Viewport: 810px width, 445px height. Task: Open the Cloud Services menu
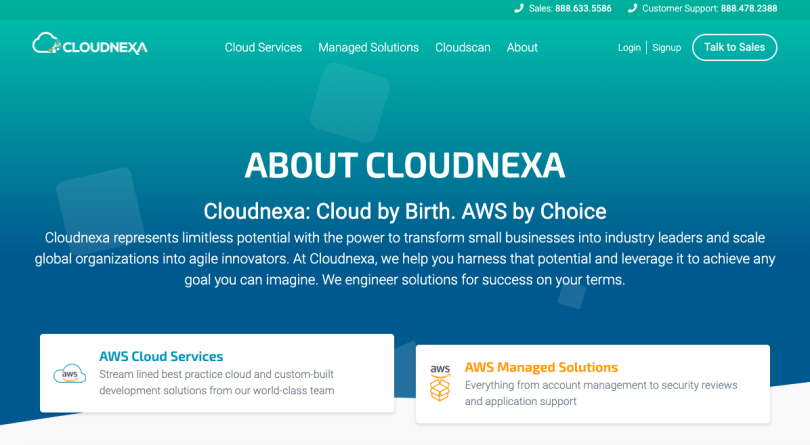[263, 47]
